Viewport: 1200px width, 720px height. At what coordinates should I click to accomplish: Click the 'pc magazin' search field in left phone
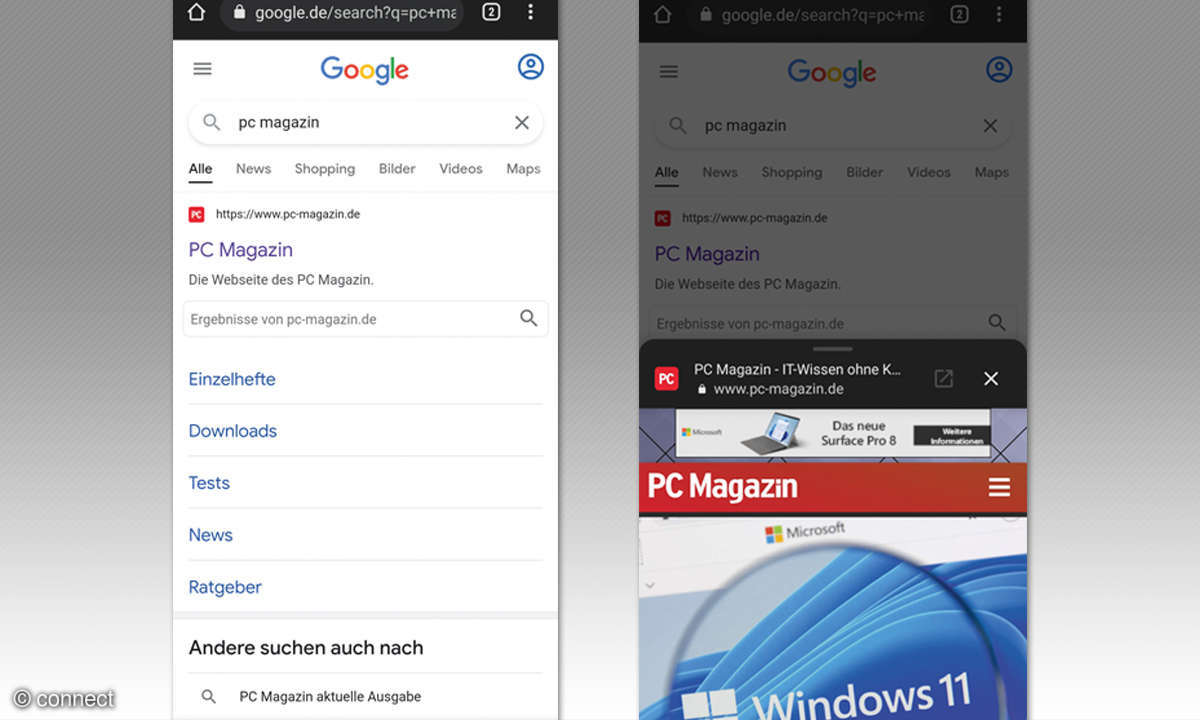[366, 122]
